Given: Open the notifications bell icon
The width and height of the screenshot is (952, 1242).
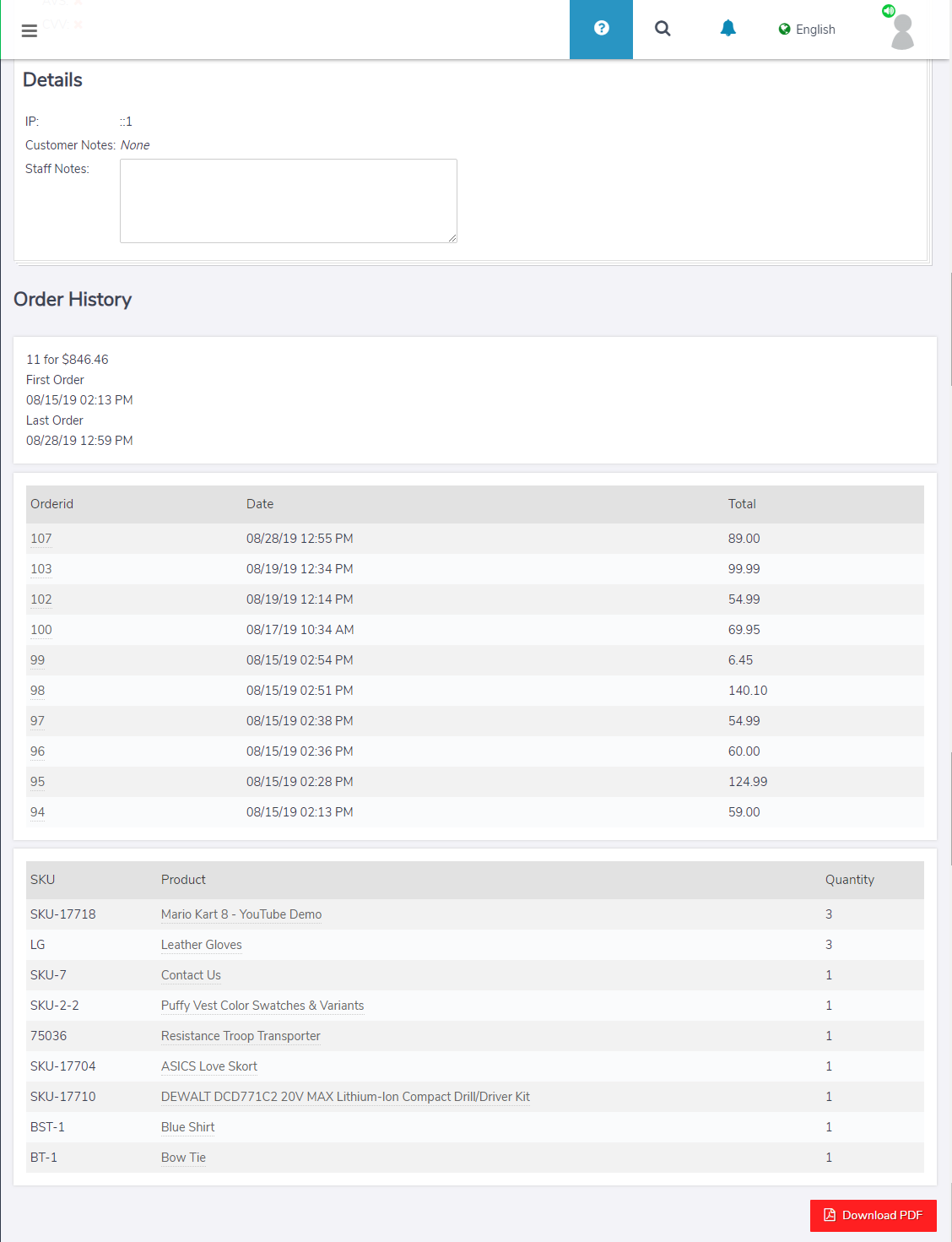Looking at the screenshot, I should point(728,28).
